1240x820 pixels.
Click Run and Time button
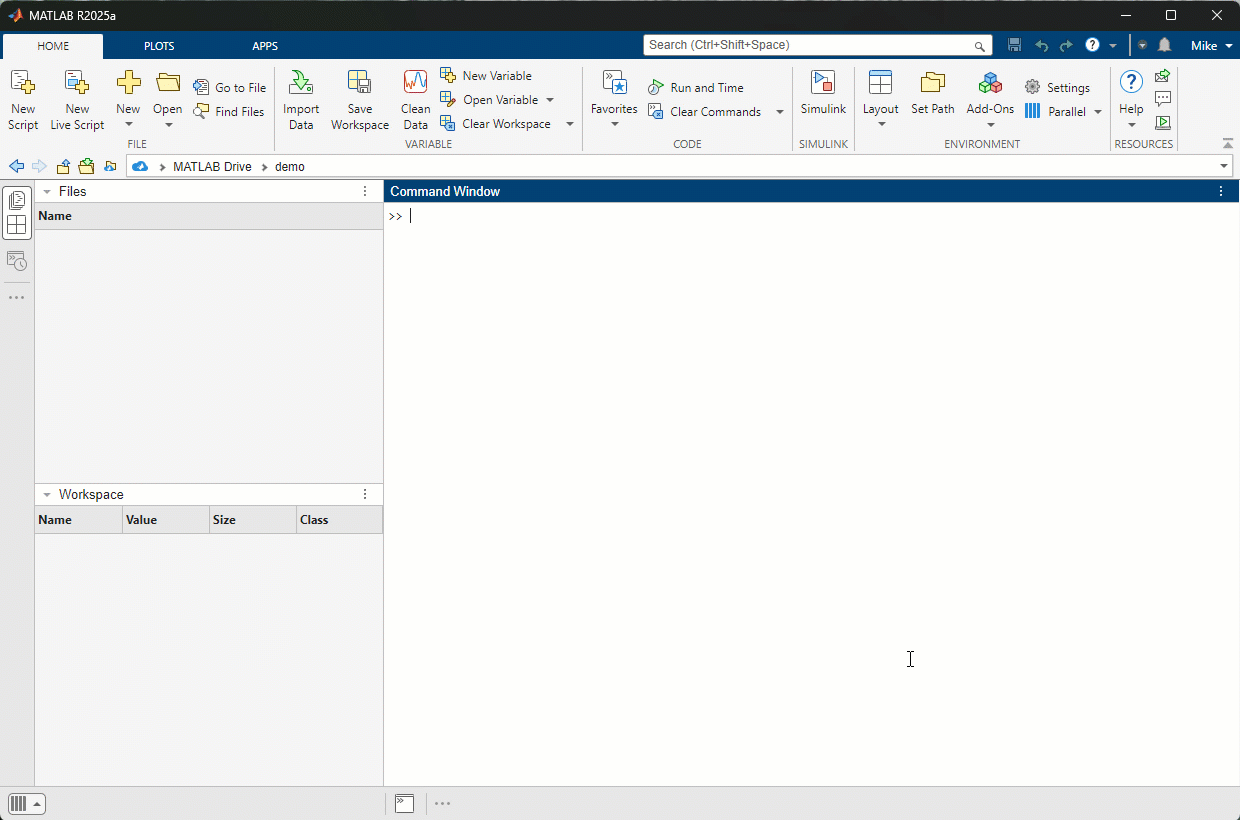[x=696, y=88]
